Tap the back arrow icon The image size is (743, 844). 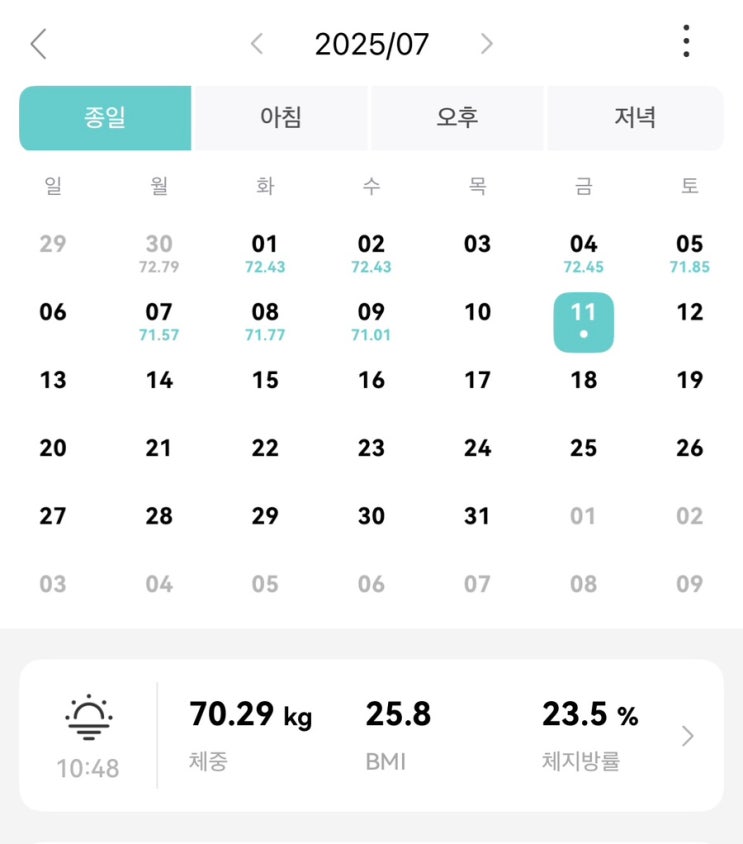(x=39, y=44)
